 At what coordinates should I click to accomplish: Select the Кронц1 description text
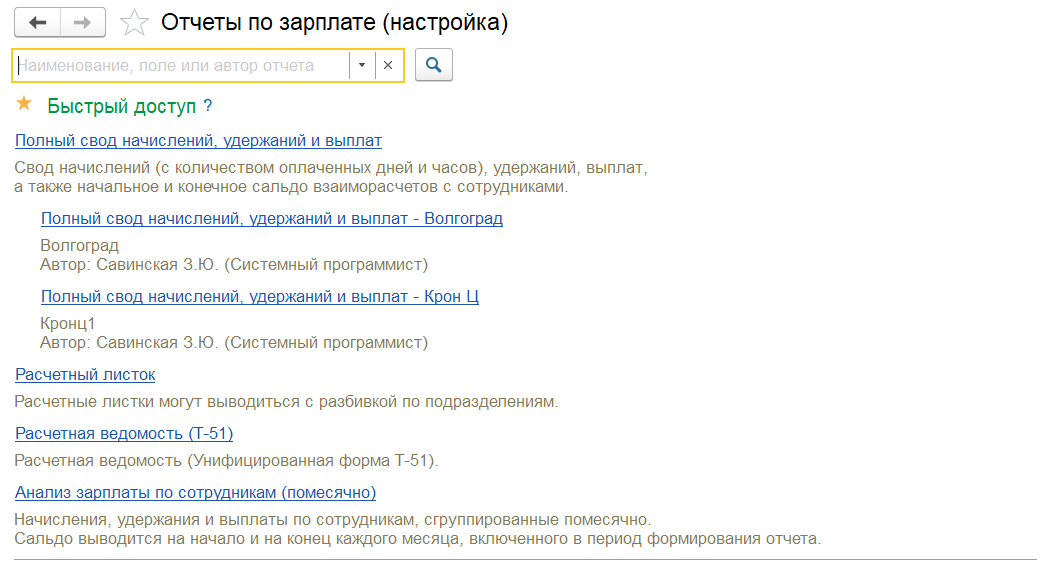point(68,323)
